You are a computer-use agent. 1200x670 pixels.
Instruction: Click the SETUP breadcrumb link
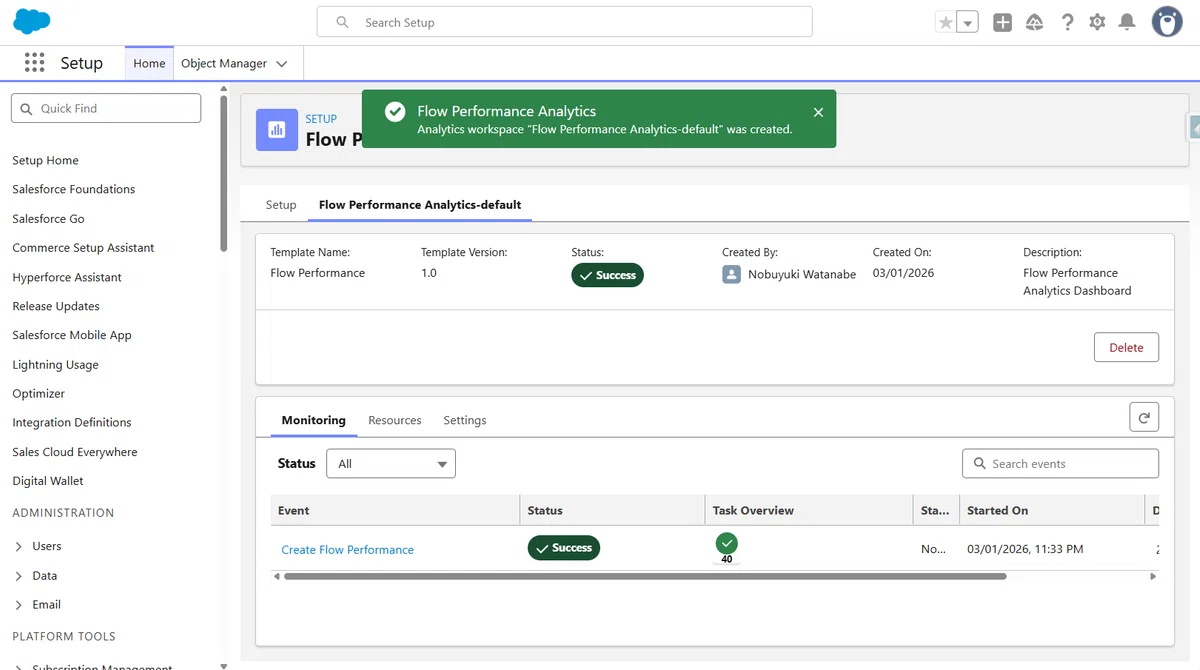[321, 119]
